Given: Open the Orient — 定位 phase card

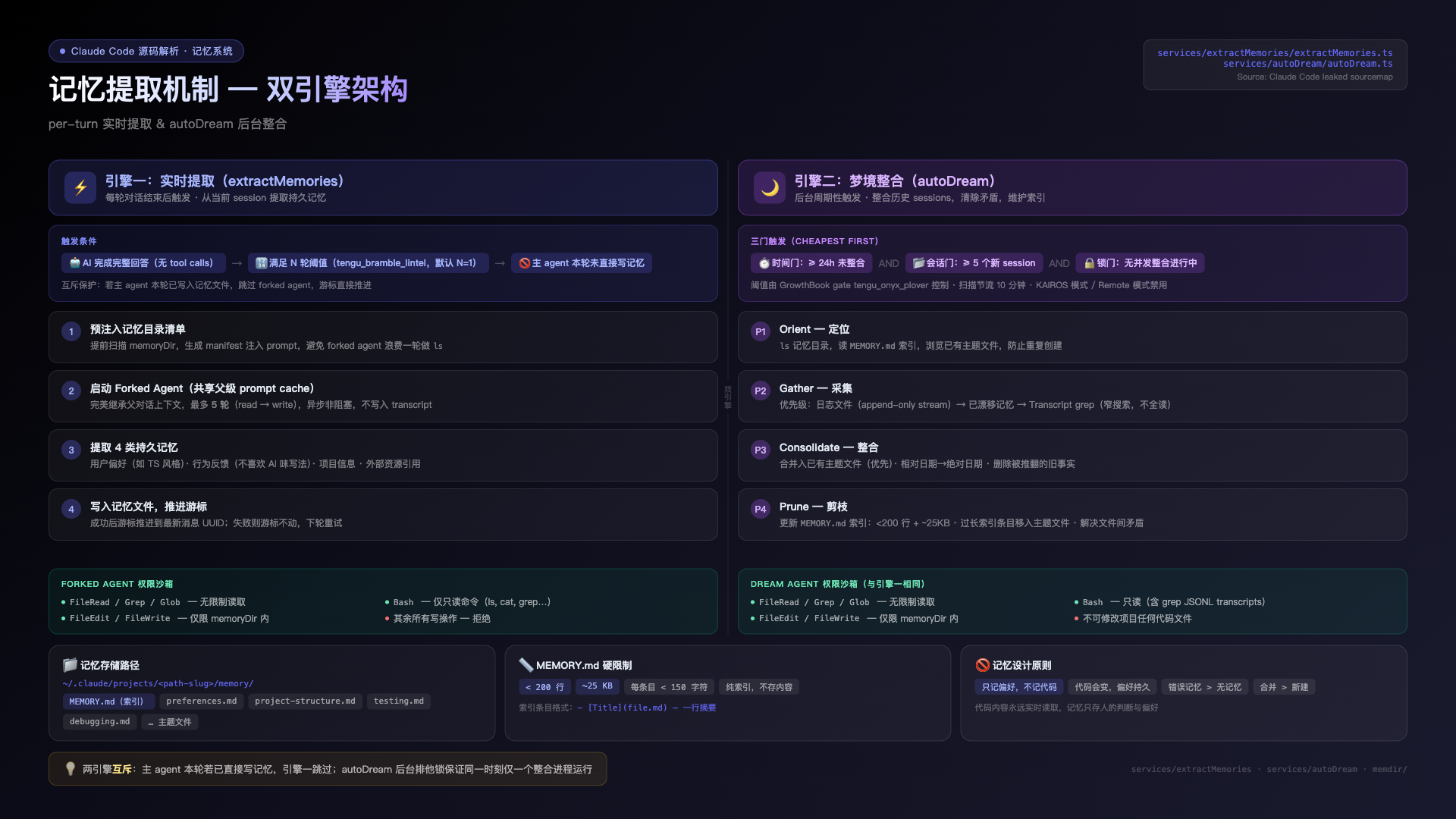Looking at the screenshot, I should tap(1072, 337).
